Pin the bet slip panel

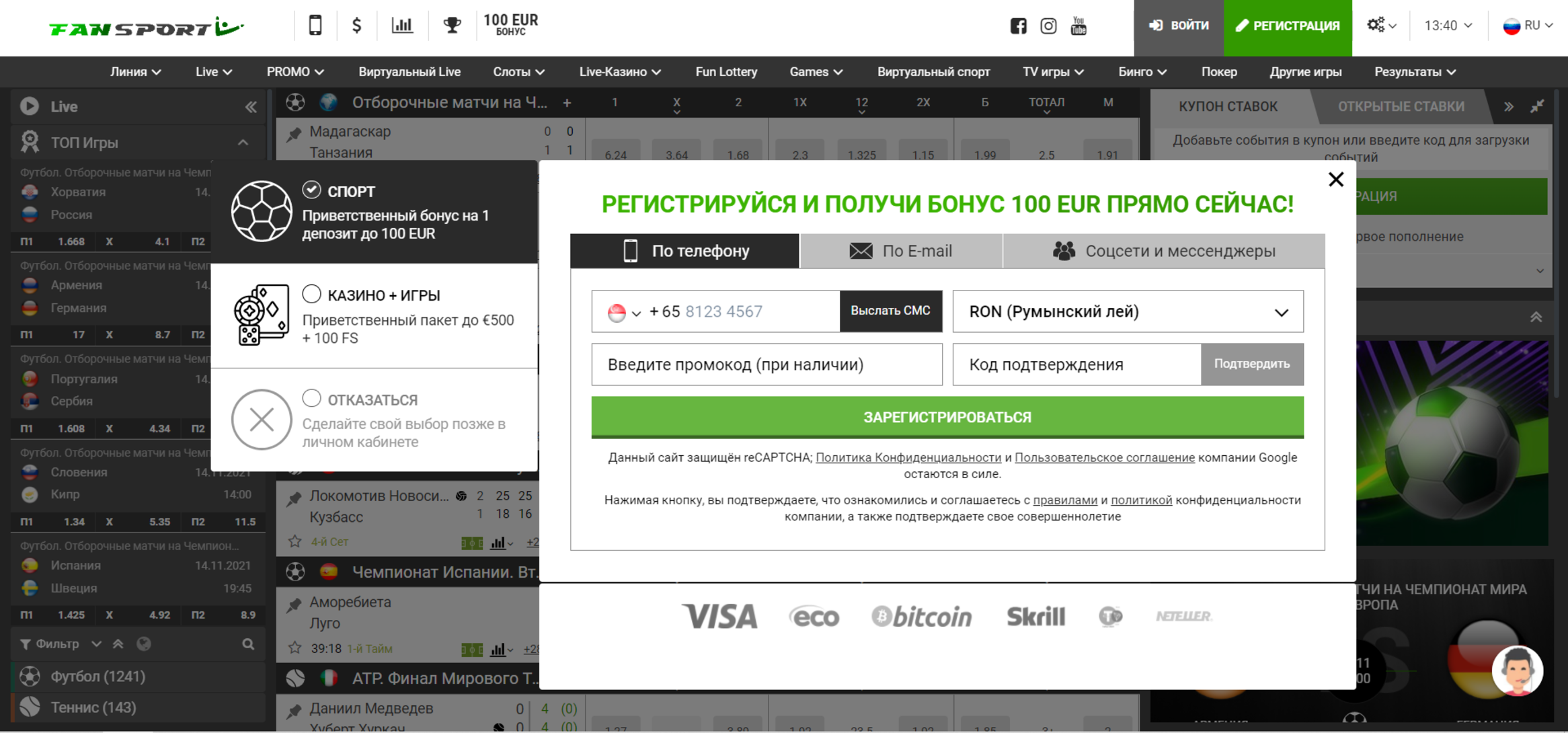1537,106
